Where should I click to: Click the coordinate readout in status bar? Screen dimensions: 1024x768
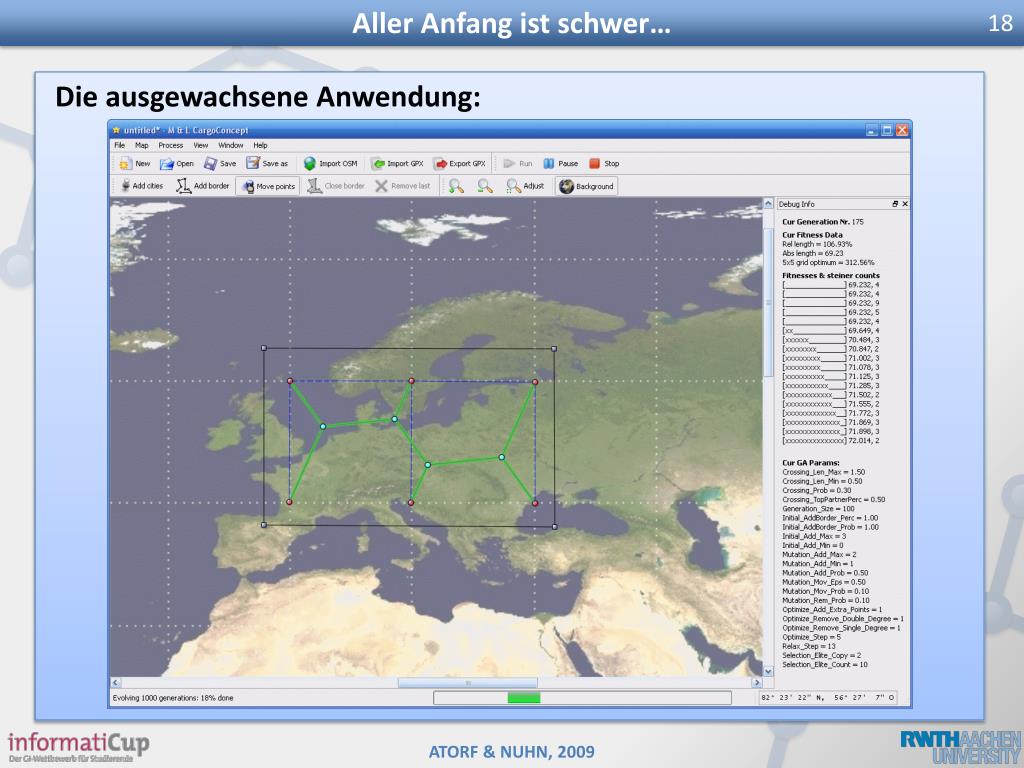[827, 698]
